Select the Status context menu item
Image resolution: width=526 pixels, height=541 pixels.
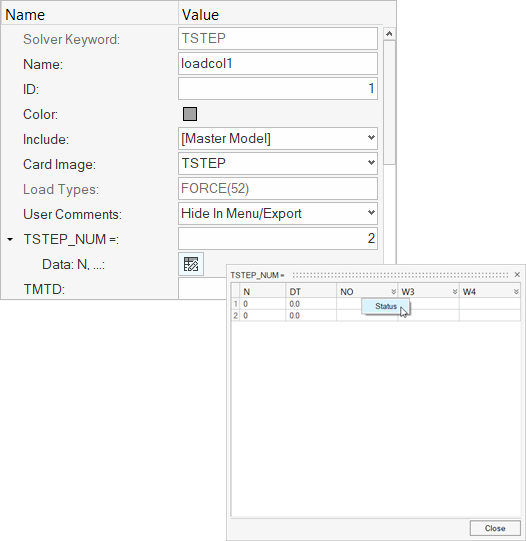(x=386, y=306)
